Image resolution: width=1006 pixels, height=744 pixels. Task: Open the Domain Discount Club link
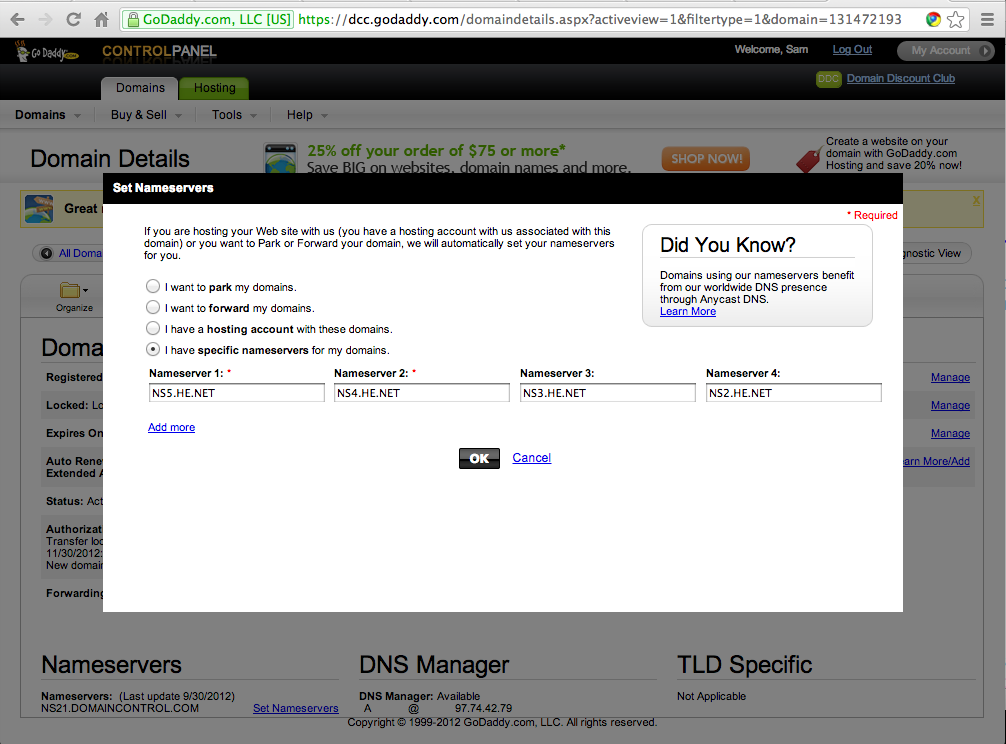coord(901,78)
